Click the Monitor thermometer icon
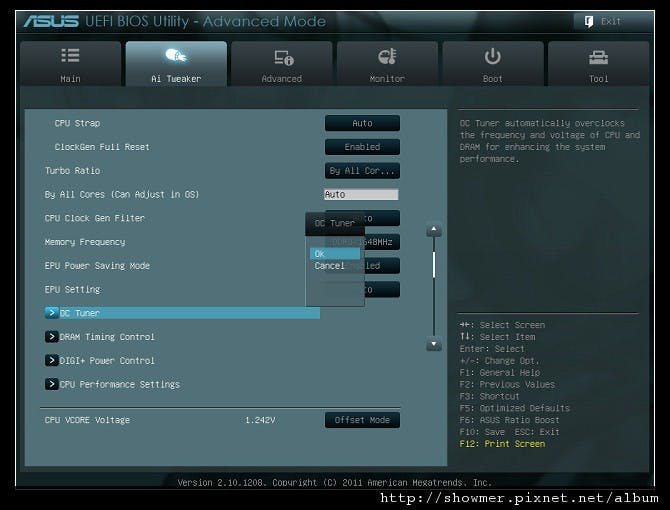The height and width of the screenshot is (510, 670). tap(388, 56)
